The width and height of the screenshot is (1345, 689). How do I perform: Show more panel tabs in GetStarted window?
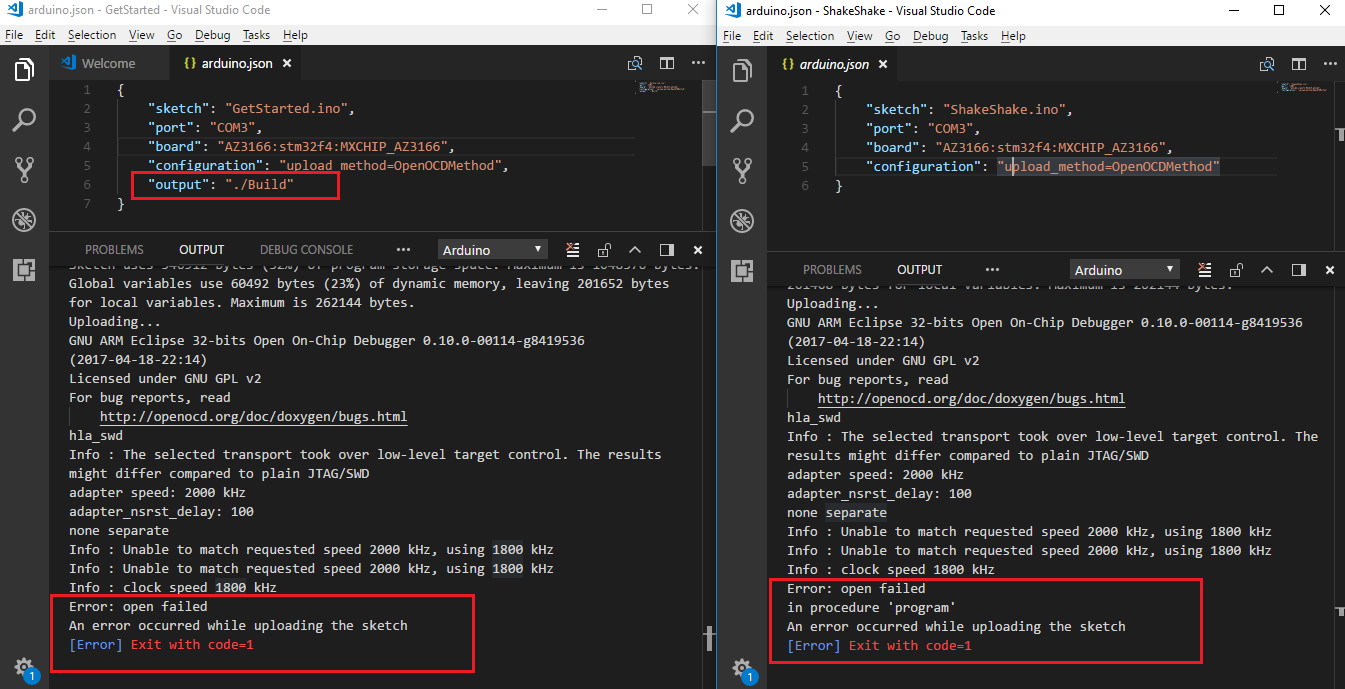[403, 249]
